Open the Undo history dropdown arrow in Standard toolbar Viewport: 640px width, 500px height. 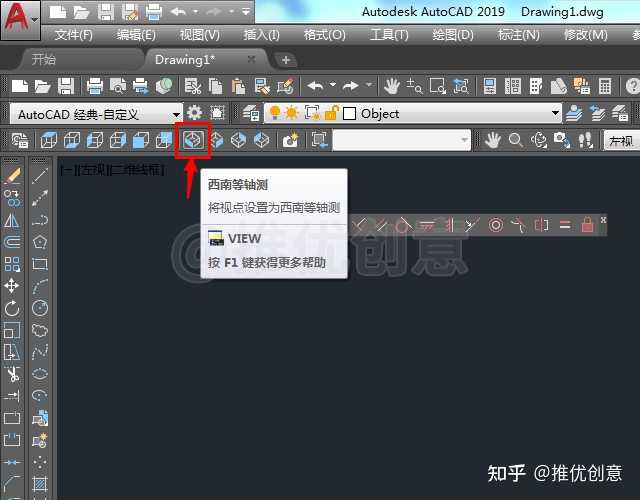click(333, 85)
